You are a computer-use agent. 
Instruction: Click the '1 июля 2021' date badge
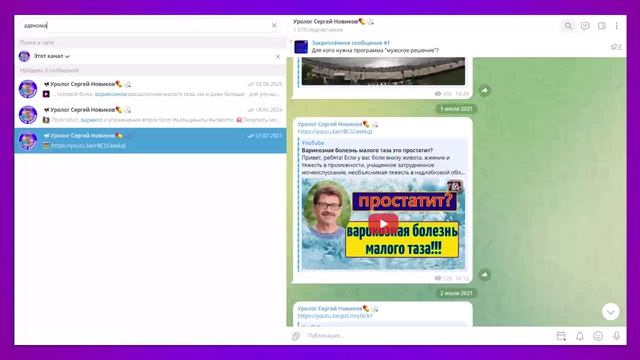[x=456, y=109]
